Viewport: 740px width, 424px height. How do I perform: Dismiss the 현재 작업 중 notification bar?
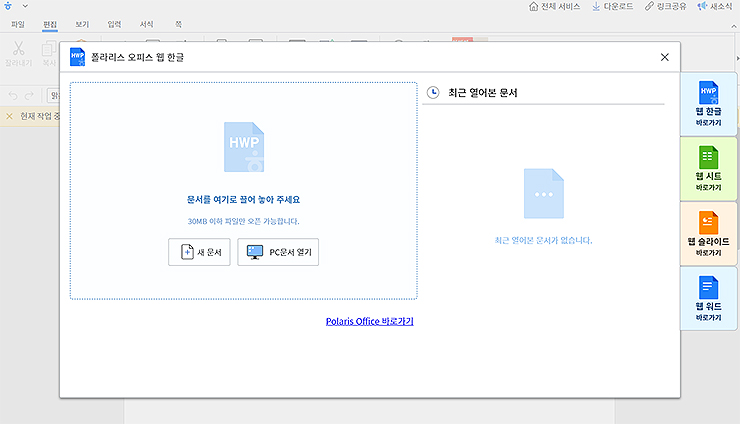click(9, 116)
